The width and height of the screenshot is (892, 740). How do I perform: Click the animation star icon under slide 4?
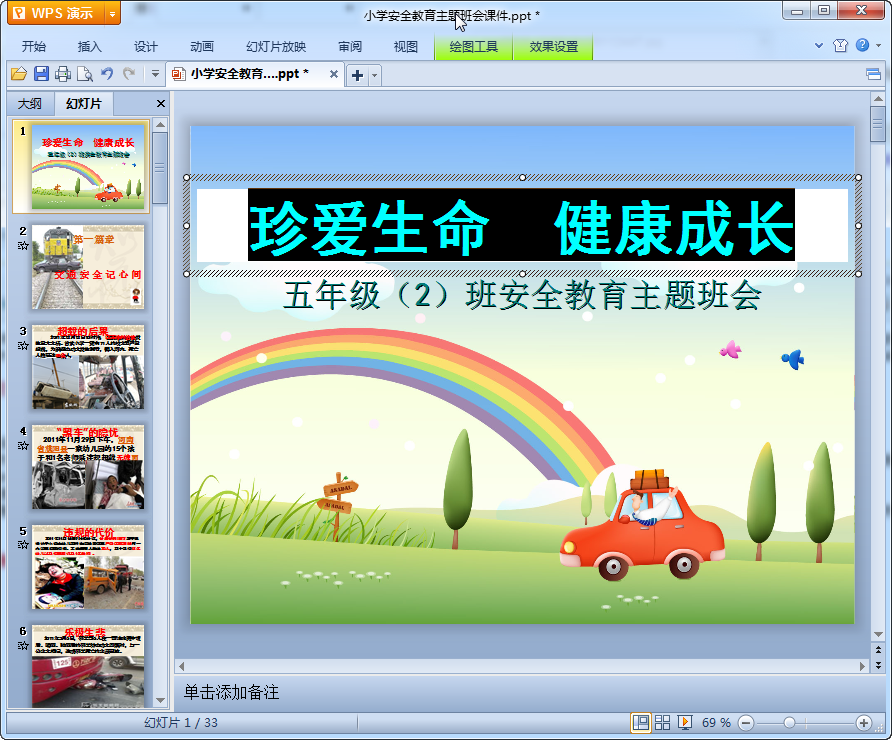point(23,445)
